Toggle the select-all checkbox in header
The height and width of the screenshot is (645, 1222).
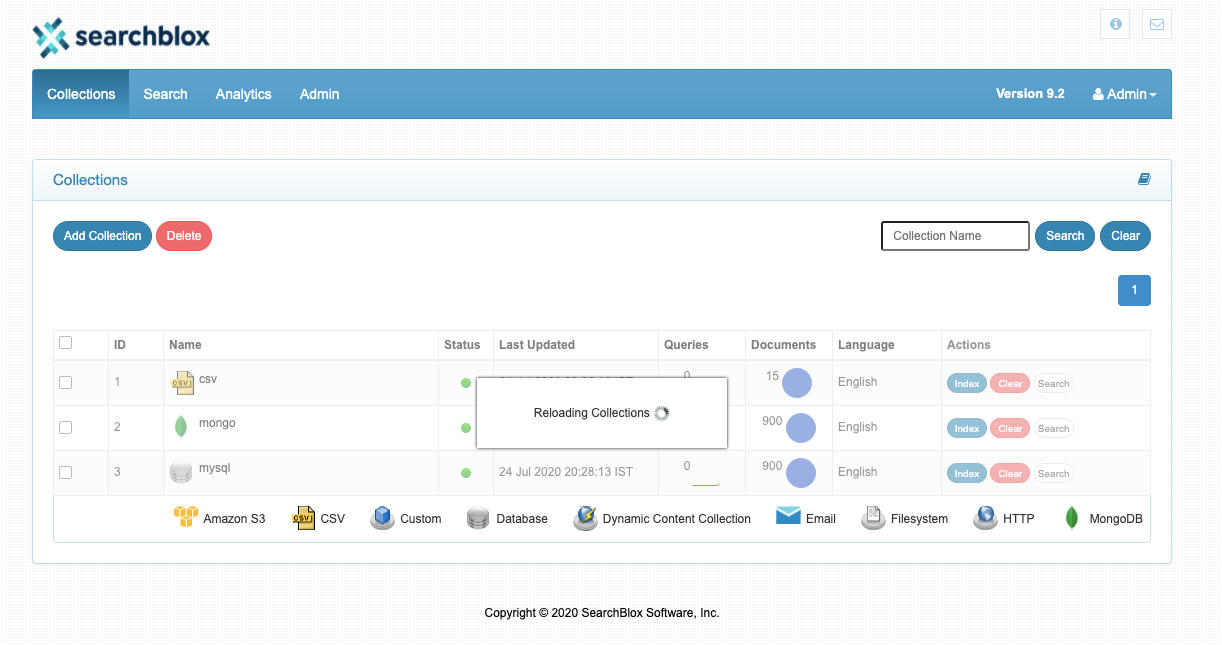(x=66, y=343)
